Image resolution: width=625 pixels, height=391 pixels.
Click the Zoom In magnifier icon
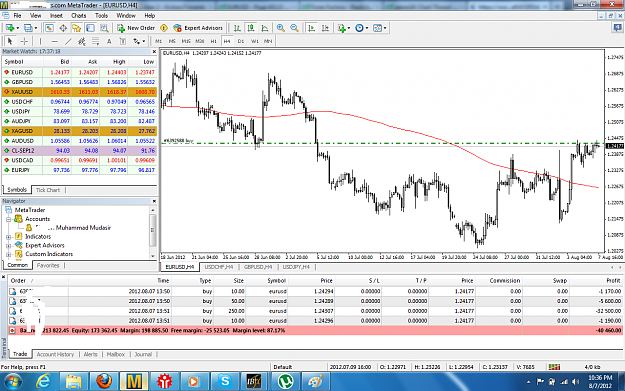281,28
